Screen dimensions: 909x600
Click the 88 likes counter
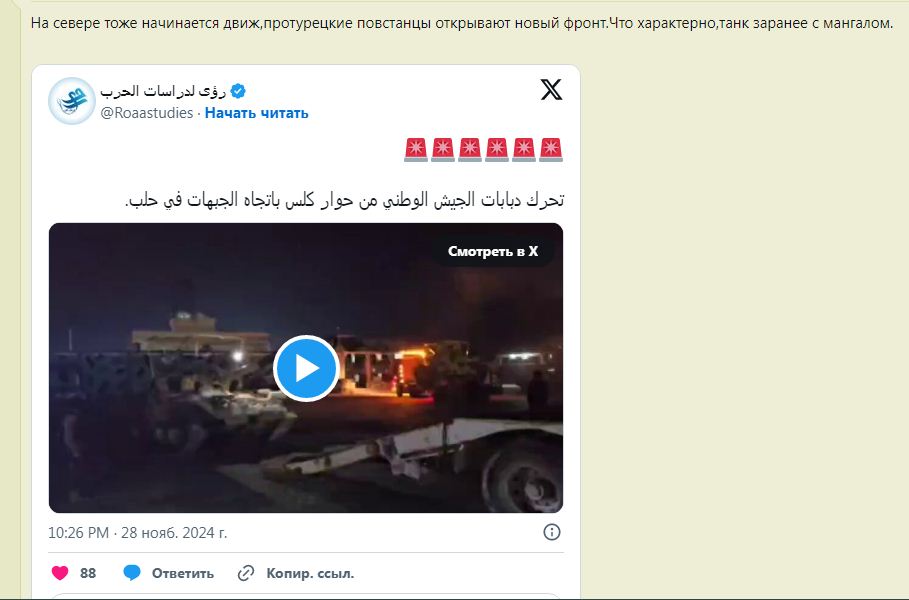pos(88,573)
